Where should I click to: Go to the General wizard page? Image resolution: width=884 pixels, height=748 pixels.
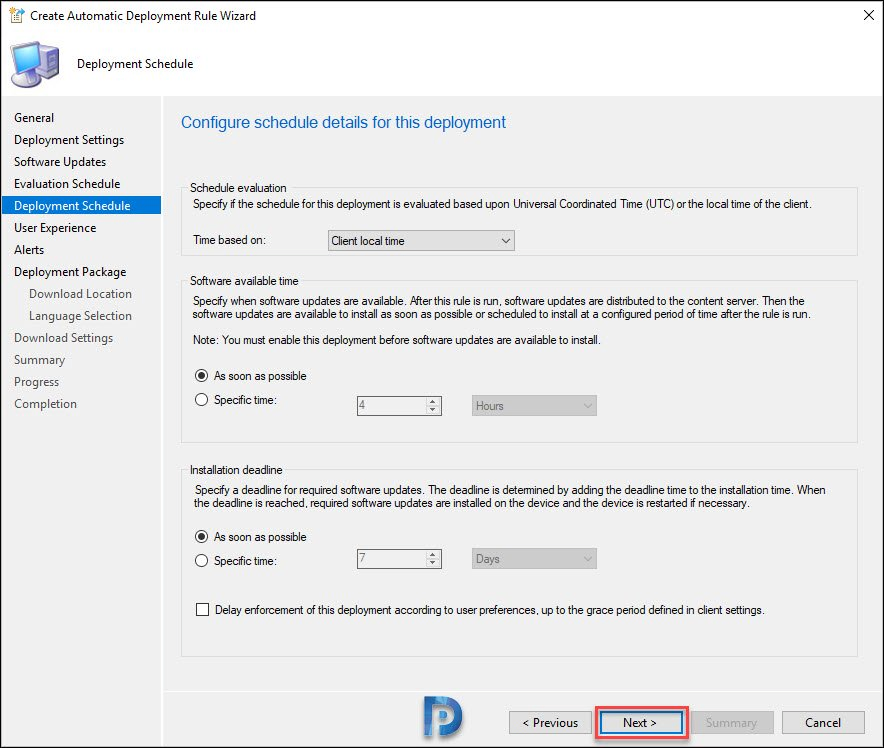(34, 118)
